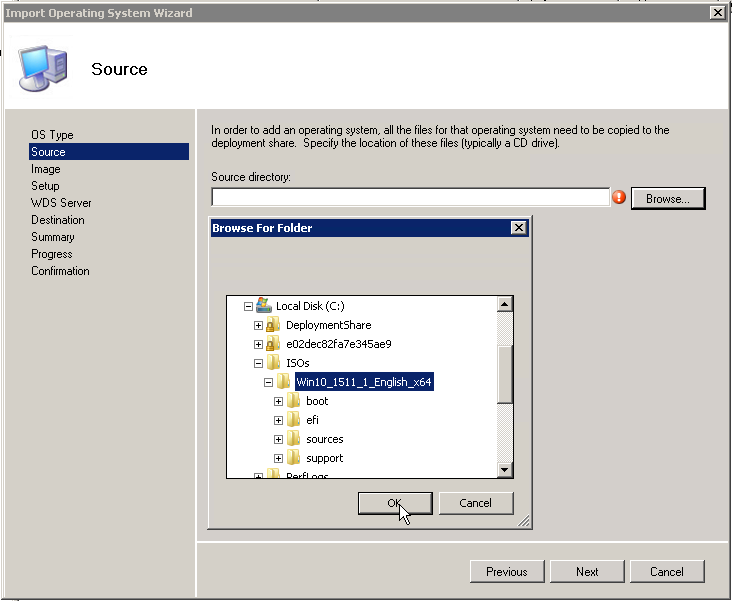Click the Source directory text field

pyautogui.click(x=410, y=198)
